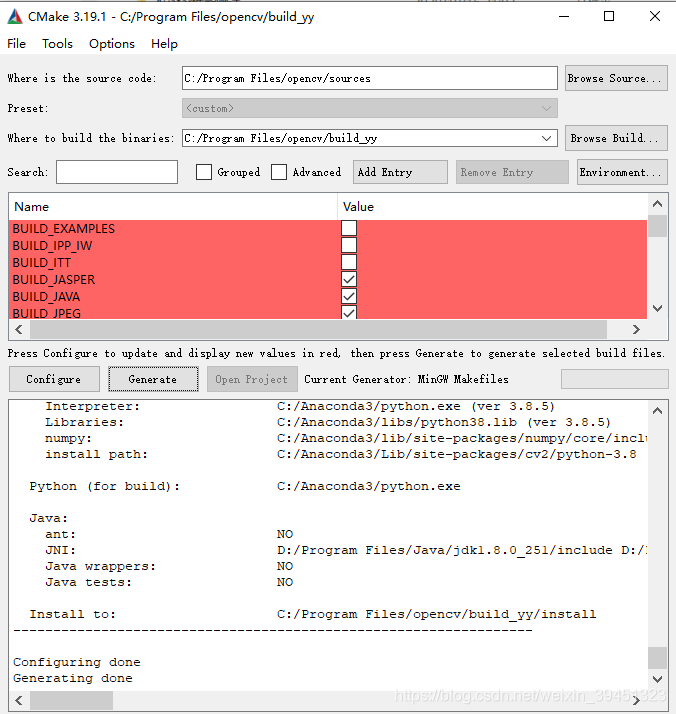Select the BUILD_IPP_IW entry name

coord(52,246)
